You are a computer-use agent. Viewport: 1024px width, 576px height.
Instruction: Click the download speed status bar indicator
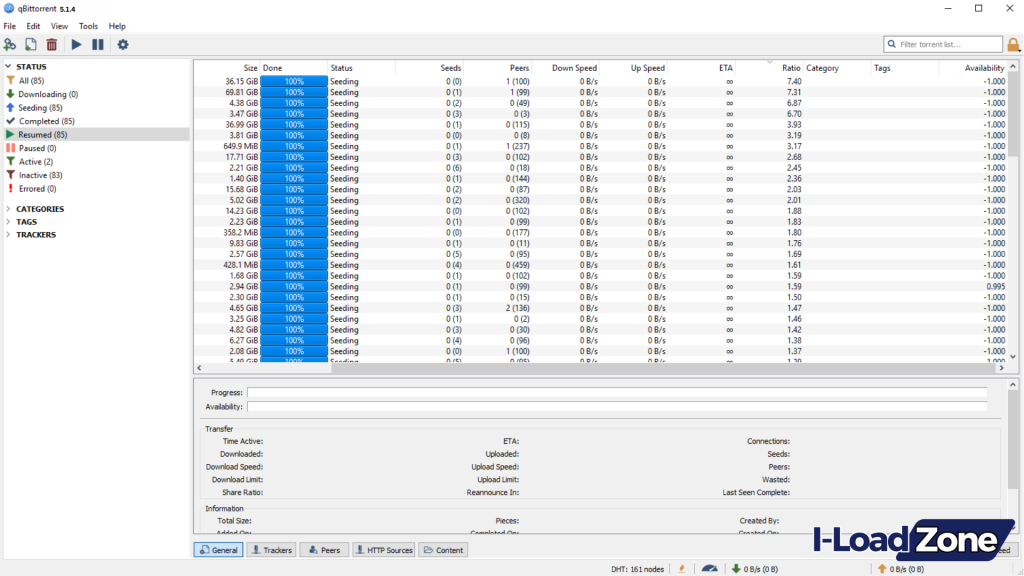[x=754, y=569]
